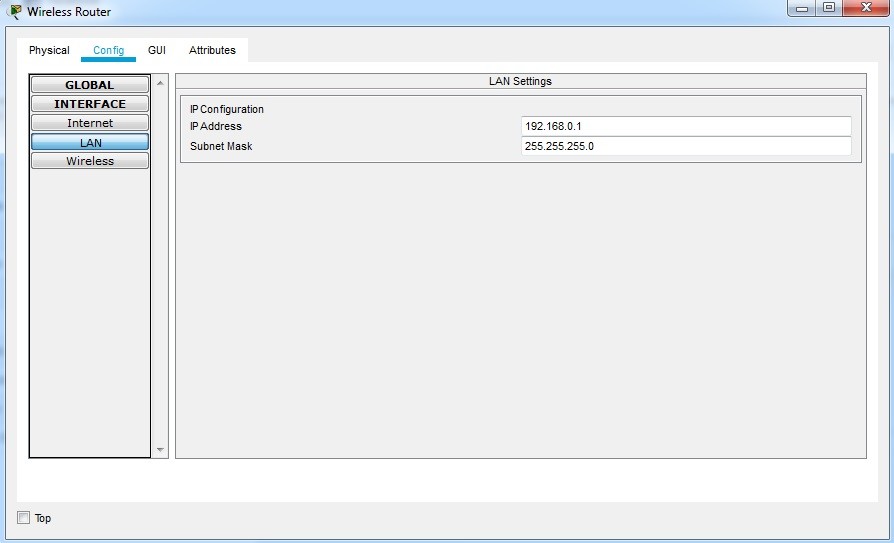The height and width of the screenshot is (543, 894).
Task: Open Internet interface settings
Action: (90, 123)
